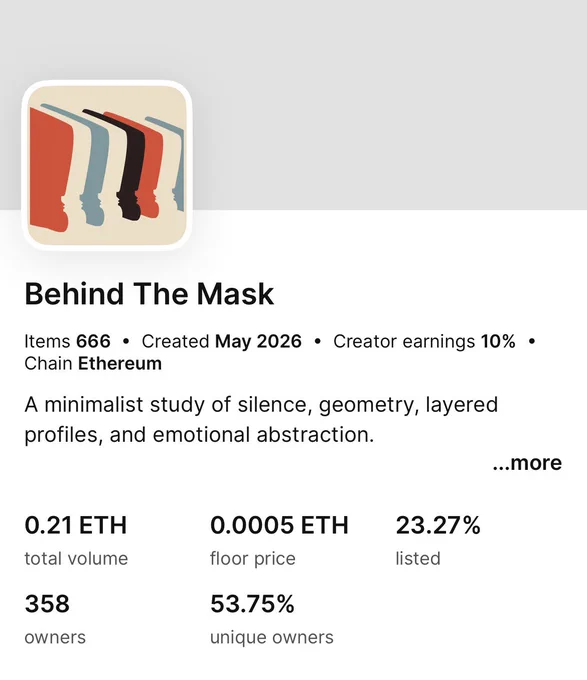Select the collection description text
Image resolution: width=587 pixels, height=680 pixels.
261,419
